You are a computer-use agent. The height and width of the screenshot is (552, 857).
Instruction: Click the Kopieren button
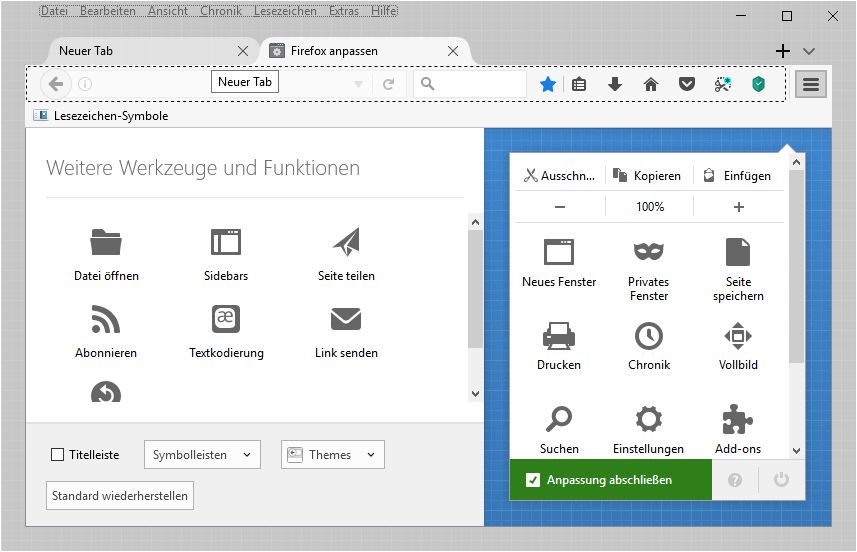pyautogui.click(x=649, y=176)
